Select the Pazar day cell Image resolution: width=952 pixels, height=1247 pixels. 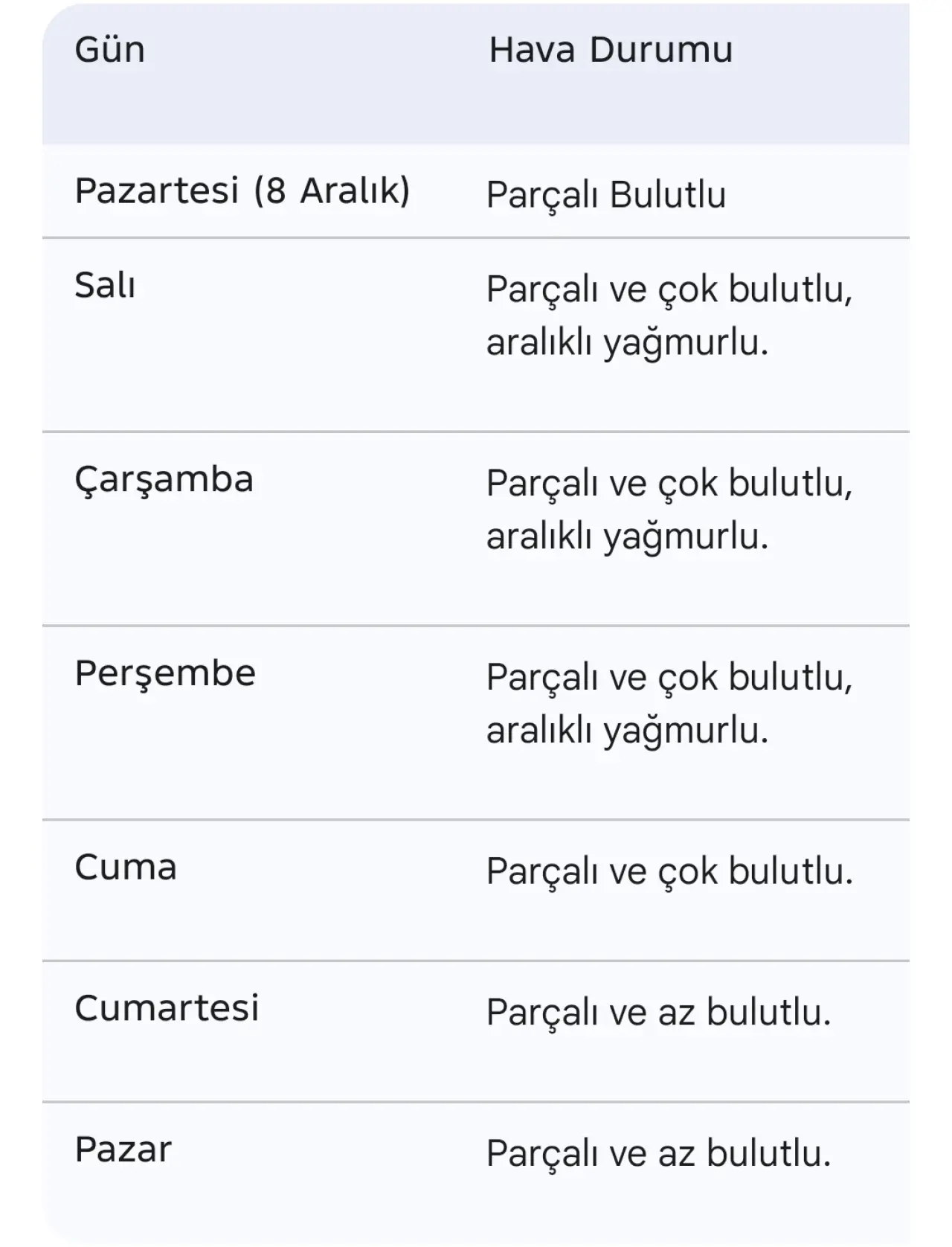[123, 1150]
